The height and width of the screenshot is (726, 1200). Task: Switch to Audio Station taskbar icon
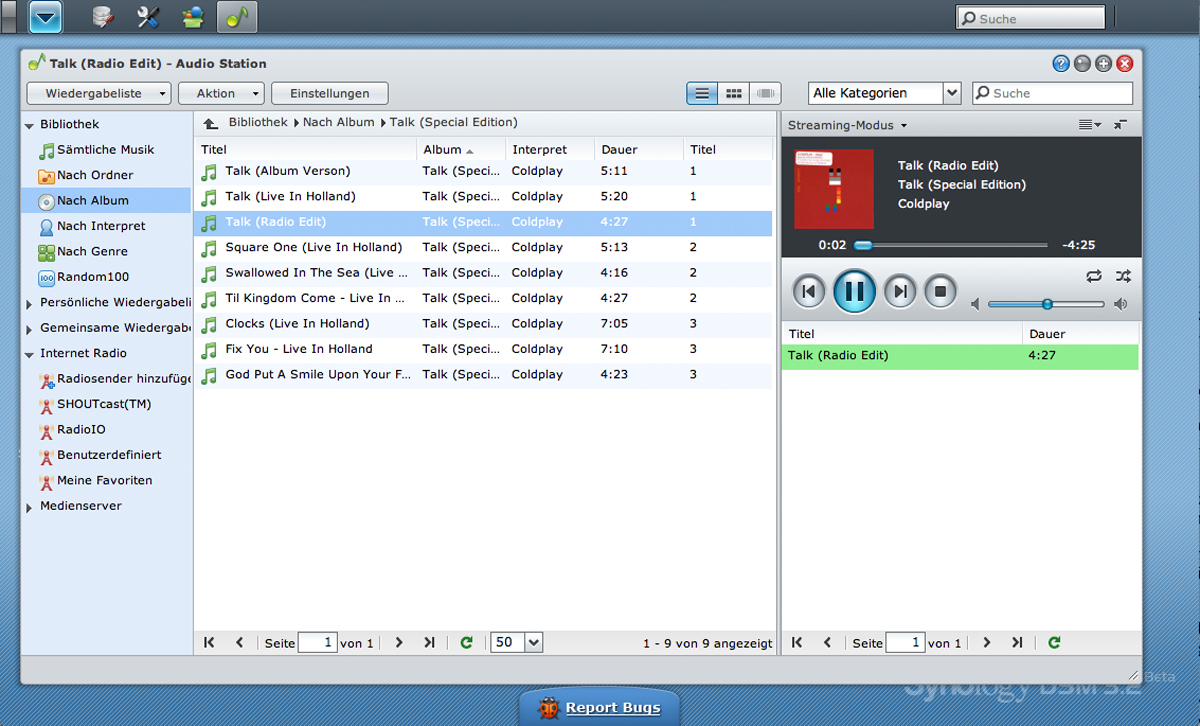pos(236,17)
